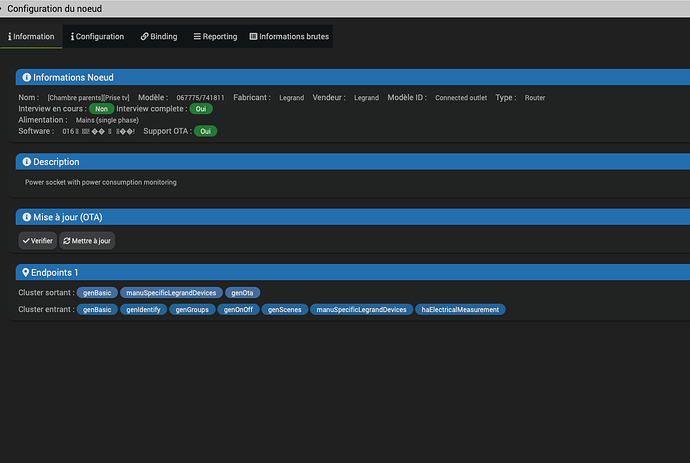
Task: Click the info icon beside Informations Noeud
Action: coord(26,77)
